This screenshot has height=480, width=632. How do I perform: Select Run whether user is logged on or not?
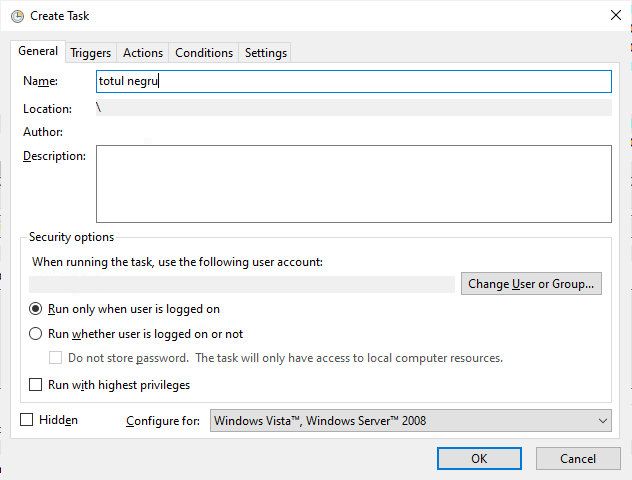35,334
